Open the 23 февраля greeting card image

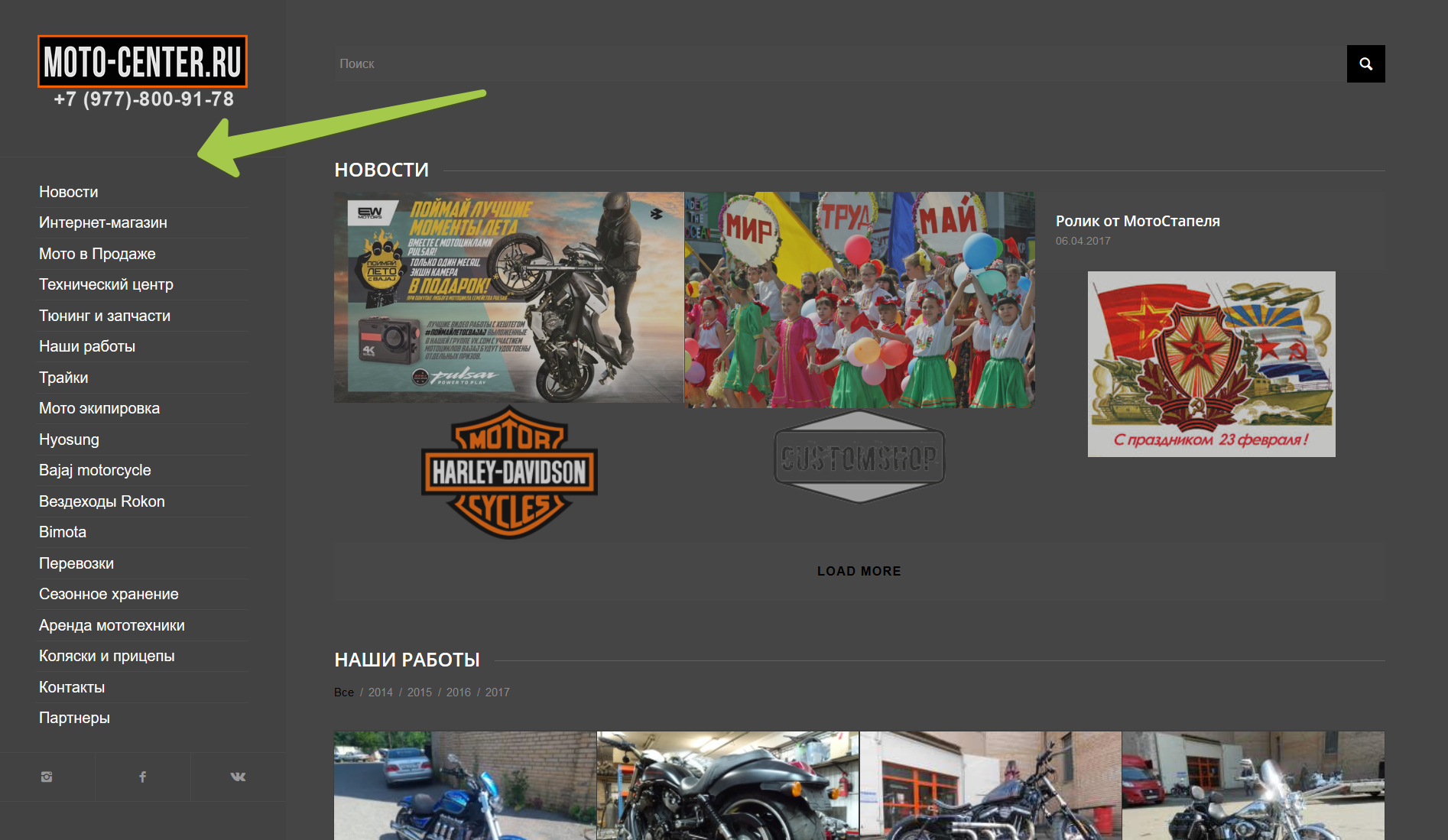1212,364
